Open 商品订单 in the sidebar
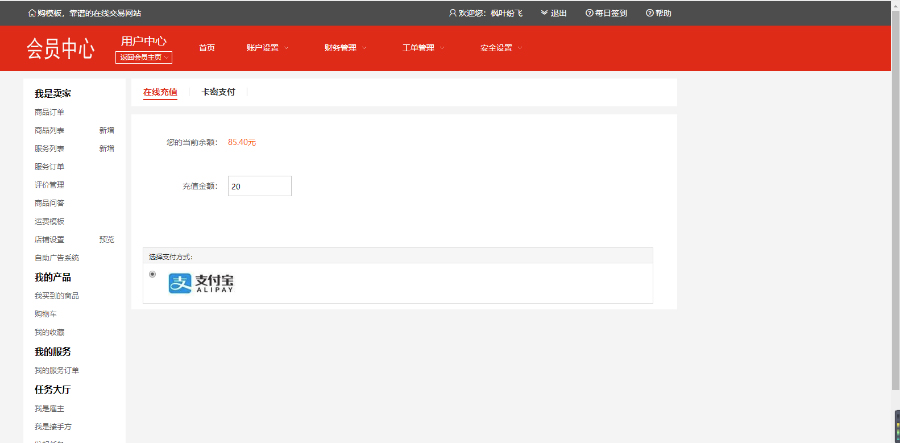Viewport: 900px width, 443px height. [x=49, y=112]
